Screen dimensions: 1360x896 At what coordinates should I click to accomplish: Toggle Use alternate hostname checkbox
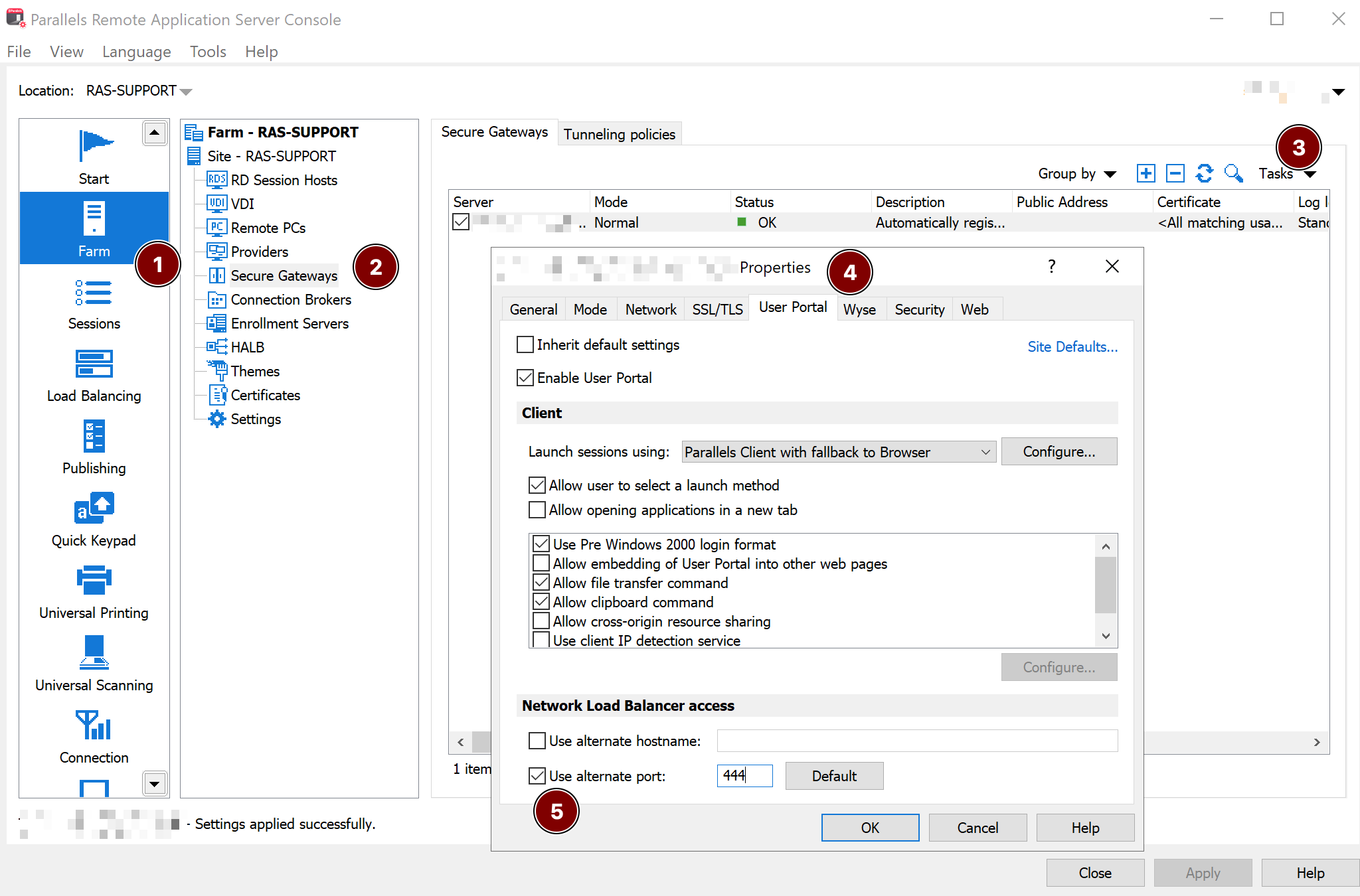coord(537,741)
